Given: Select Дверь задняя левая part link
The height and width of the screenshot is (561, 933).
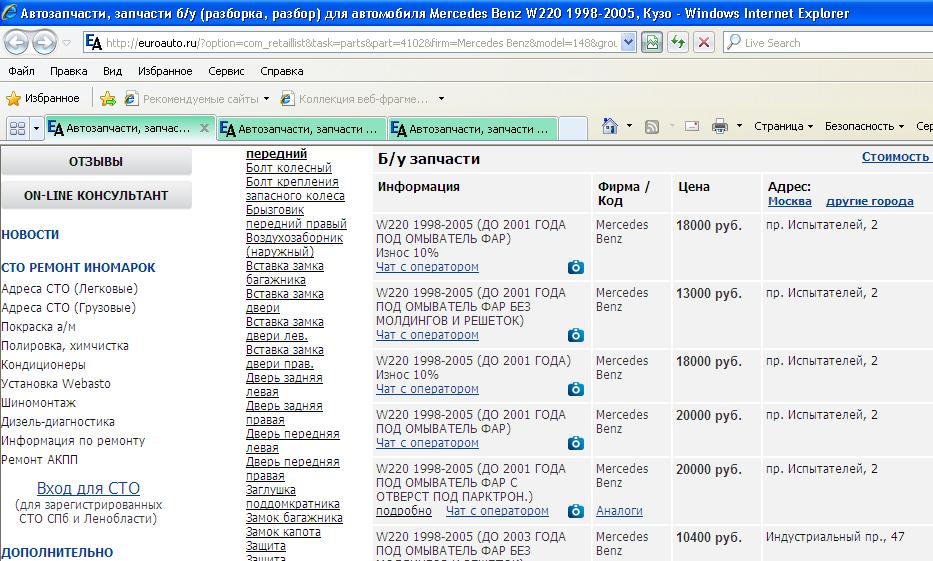Looking at the screenshot, I should 284,384.
